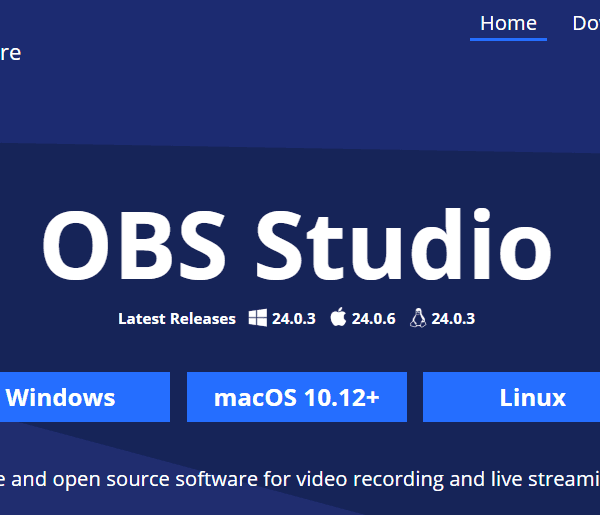Click the Linux version 24.0.3 beside the penguin

(x=453, y=319)
